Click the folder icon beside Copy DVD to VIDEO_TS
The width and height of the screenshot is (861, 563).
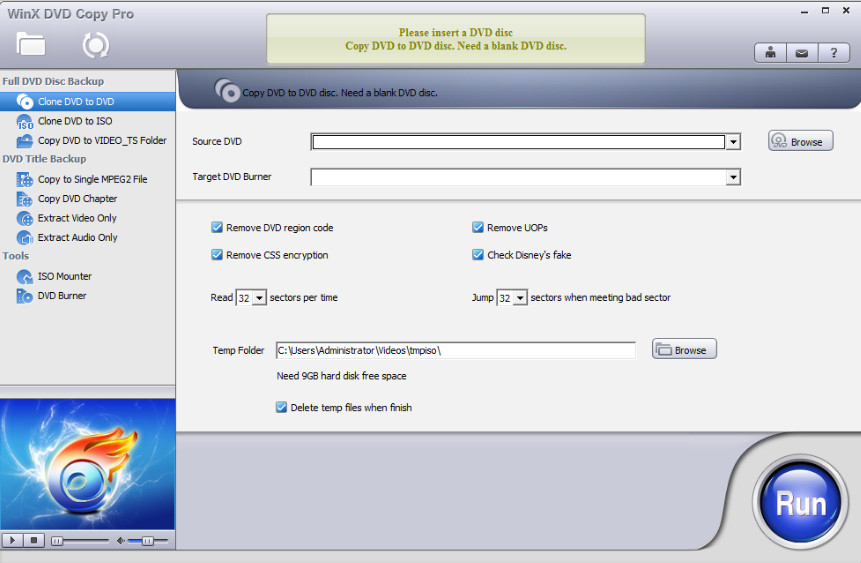[x=25, y=141]
